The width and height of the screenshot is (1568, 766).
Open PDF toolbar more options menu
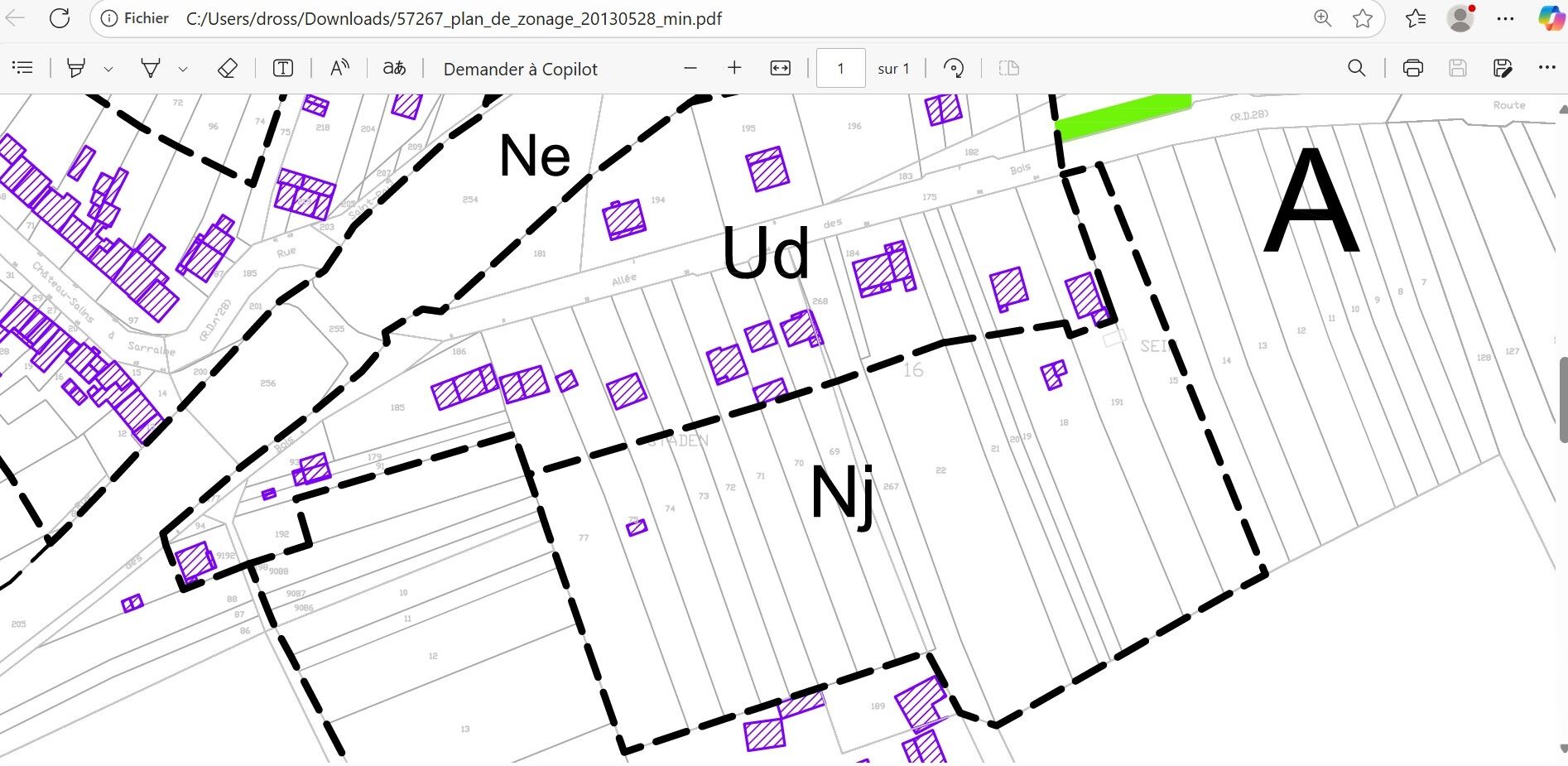tap(1546, 68)
